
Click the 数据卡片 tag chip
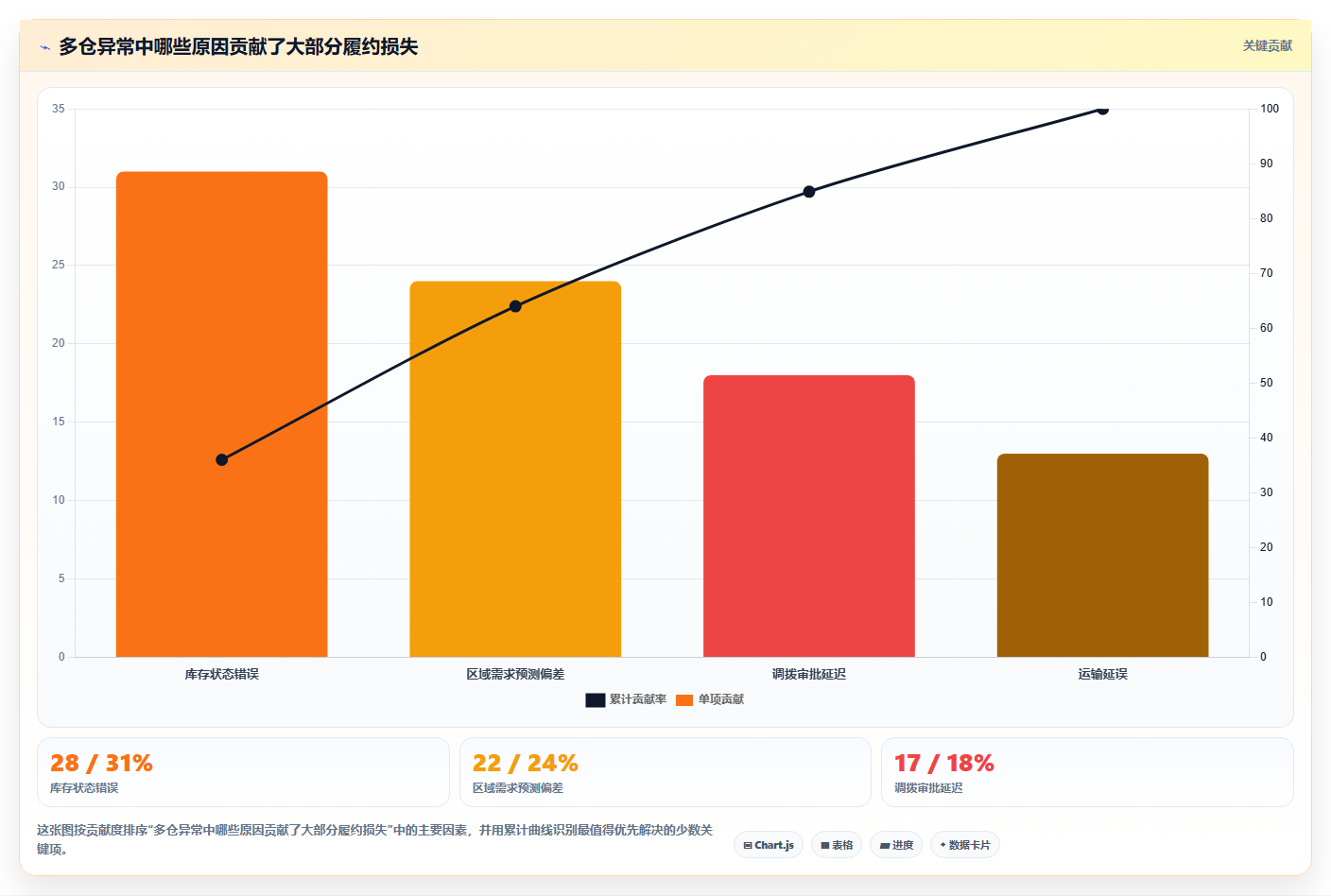pyautogui.click(x=965, y=845)
